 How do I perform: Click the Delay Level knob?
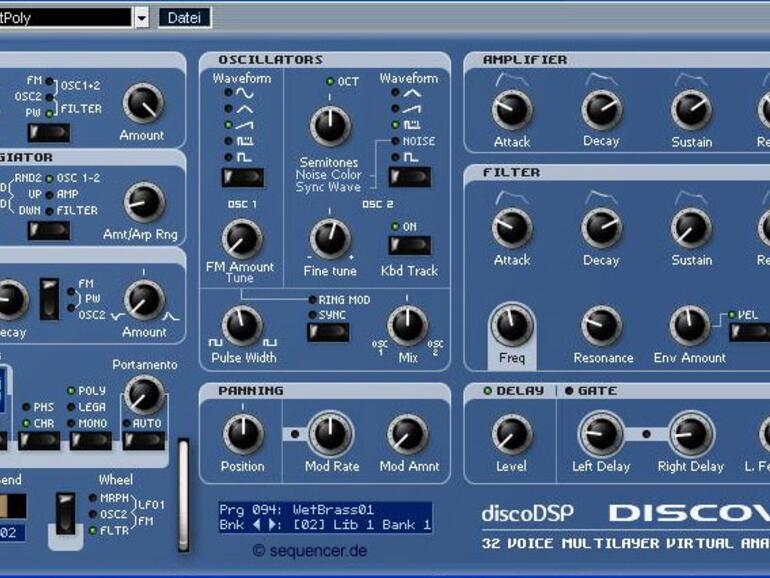512,435
